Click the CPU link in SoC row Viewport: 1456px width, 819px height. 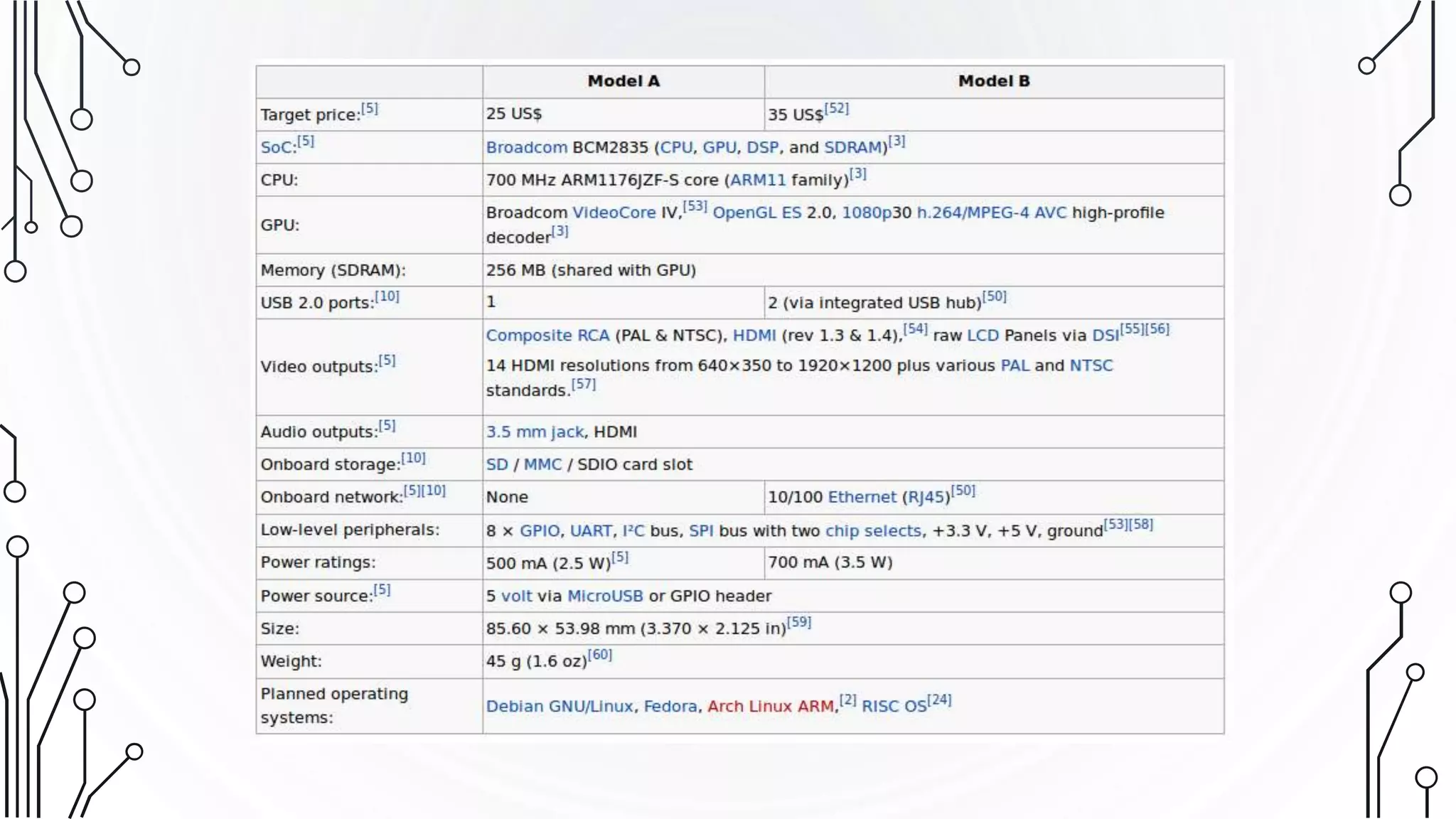point(676,147)
